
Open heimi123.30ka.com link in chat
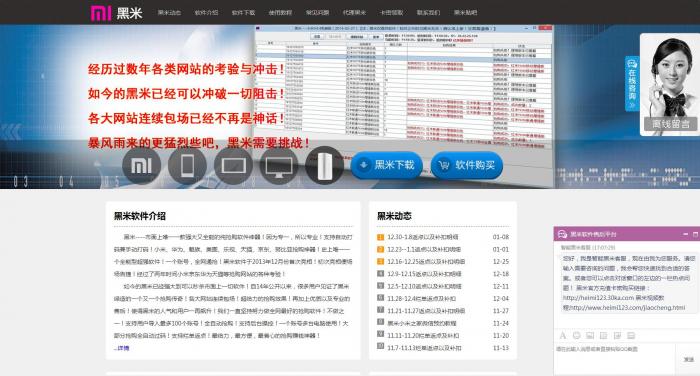tap(598, 298)
